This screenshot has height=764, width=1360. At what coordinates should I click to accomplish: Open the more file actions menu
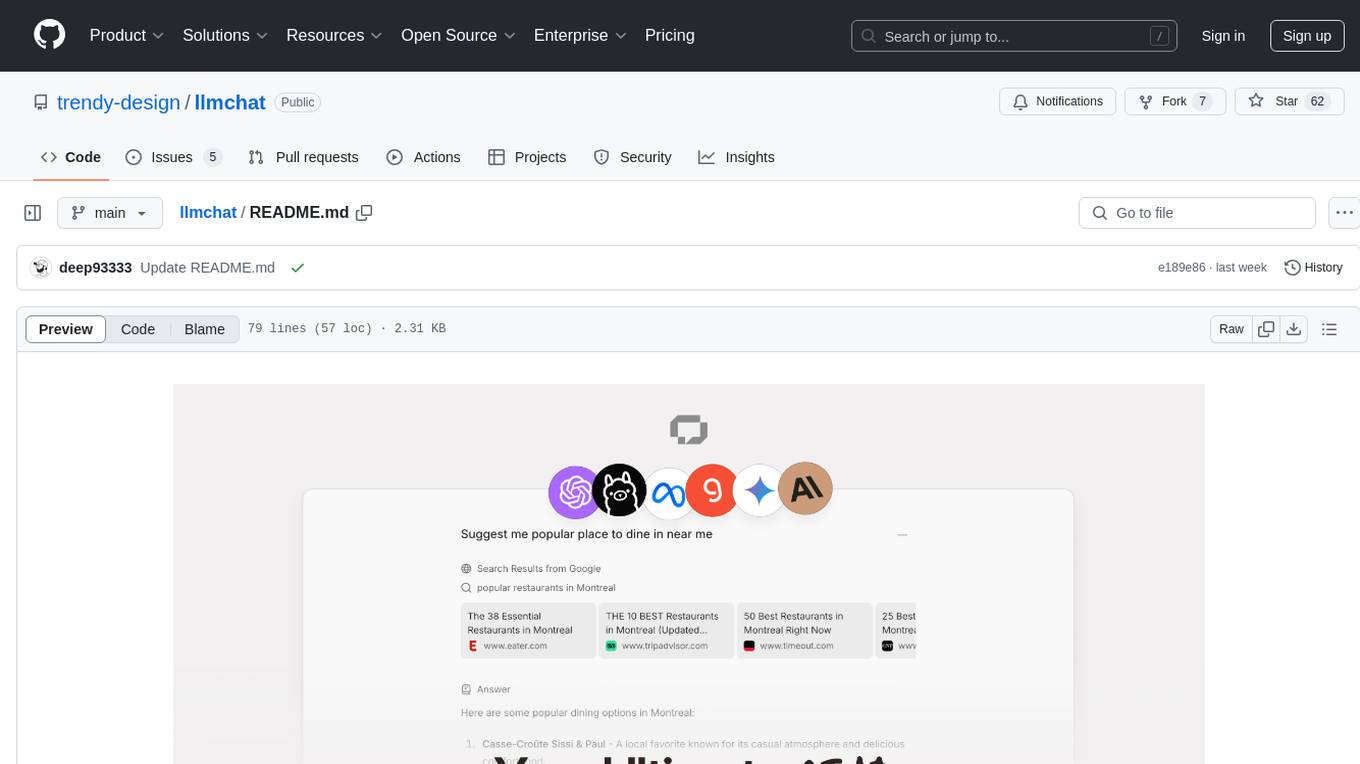[x=1344, y=213]
